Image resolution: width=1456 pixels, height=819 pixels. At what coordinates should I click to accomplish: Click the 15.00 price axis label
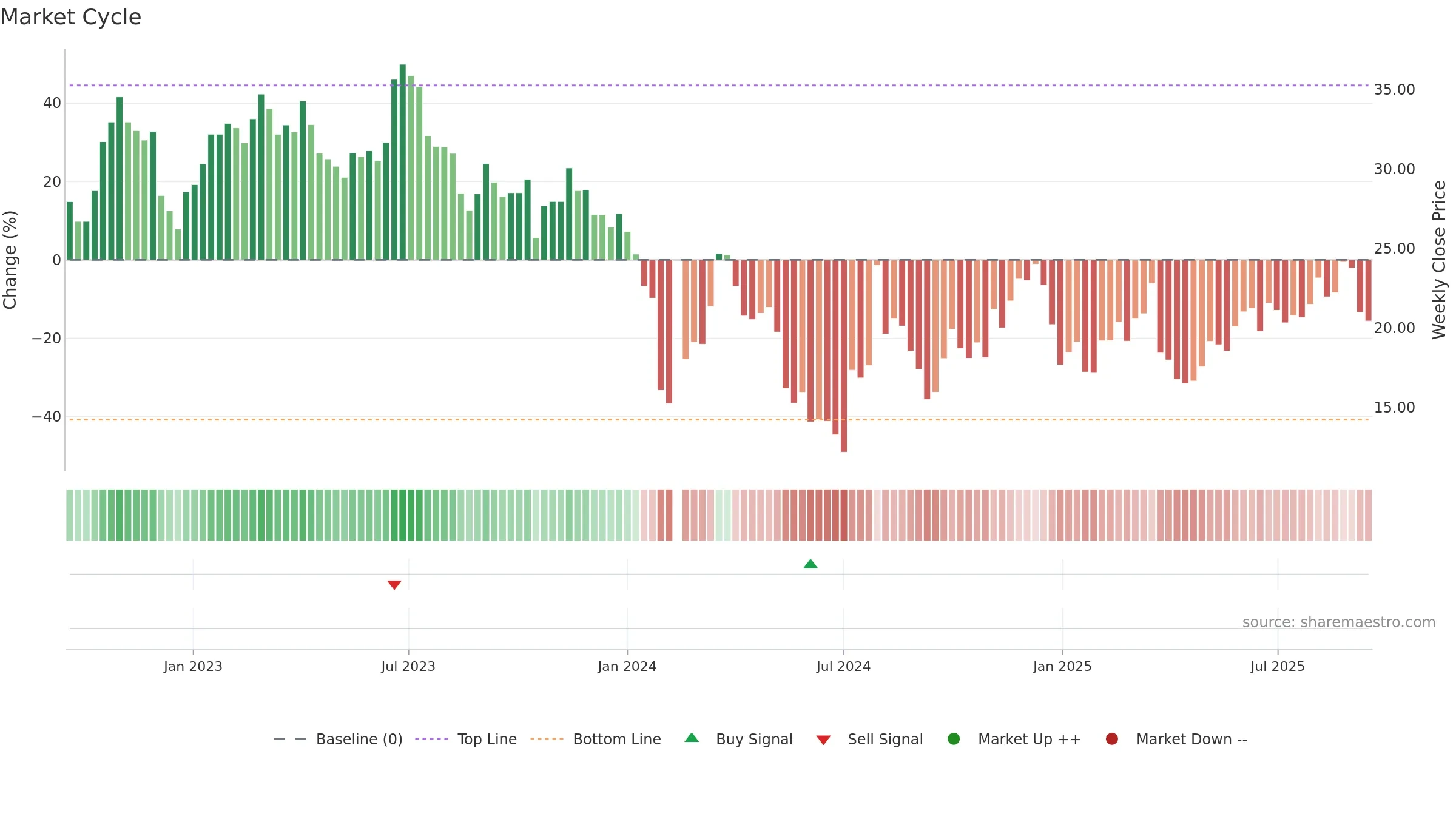(x=1394, y=408)
